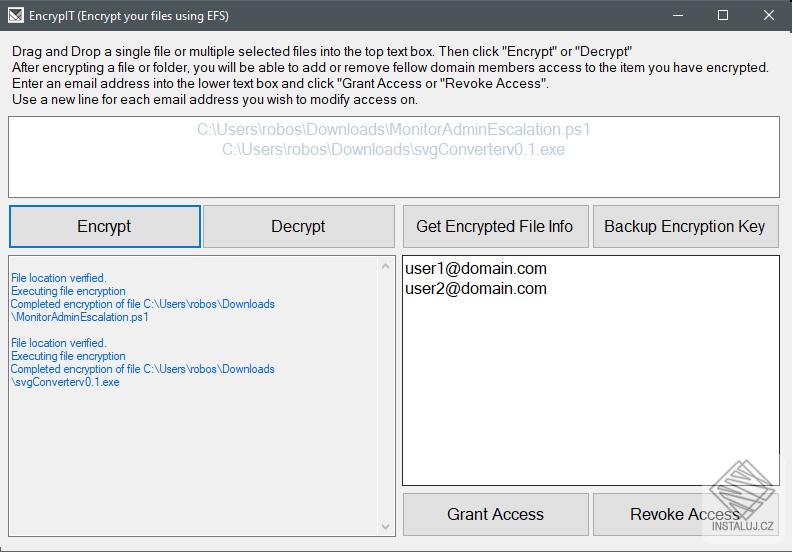
Task: Click Backup Encryption Key button
Action: click(x=685, y=226)
